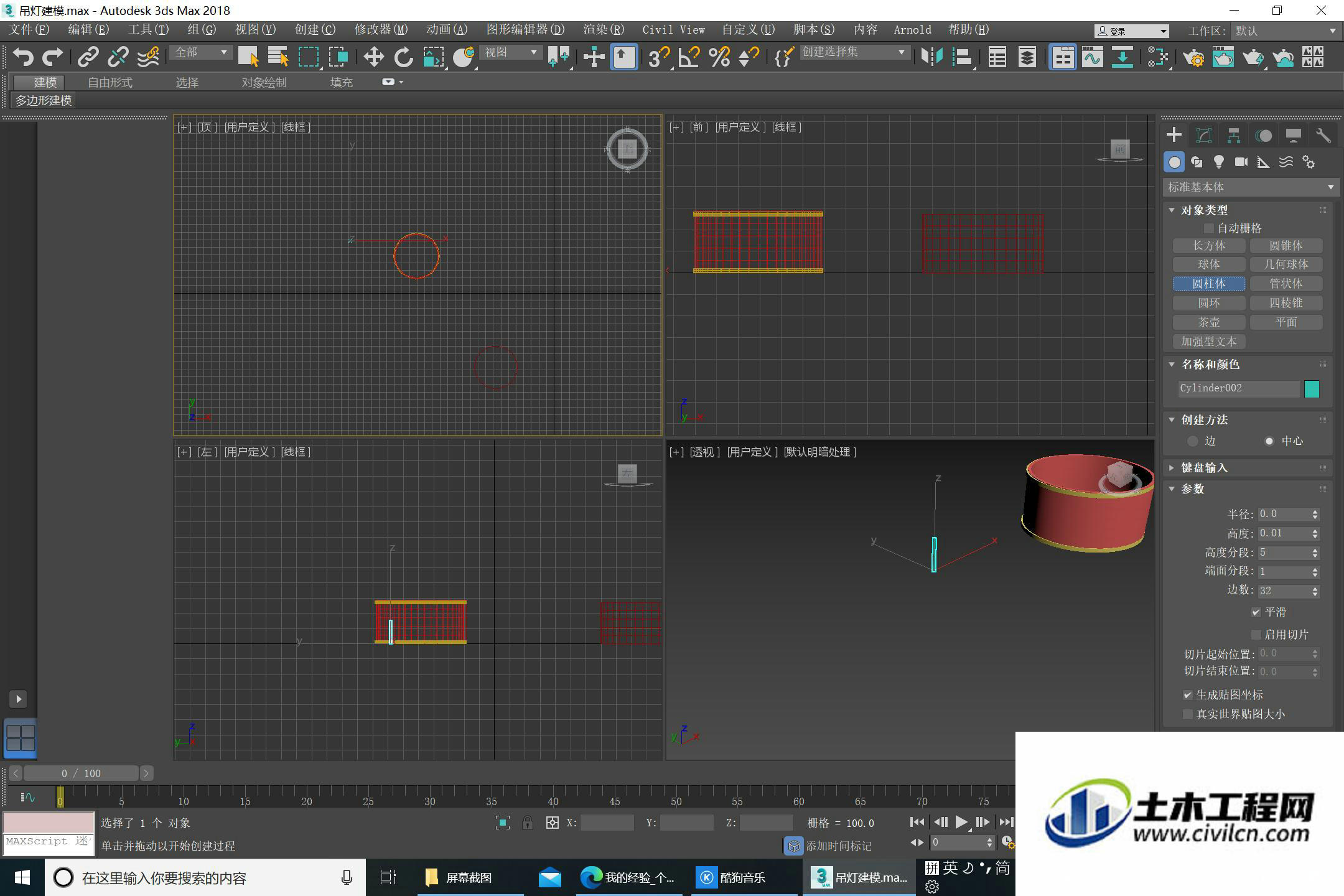
Task: Select the 中心 creation method radio
Action: click(1269, 441)
